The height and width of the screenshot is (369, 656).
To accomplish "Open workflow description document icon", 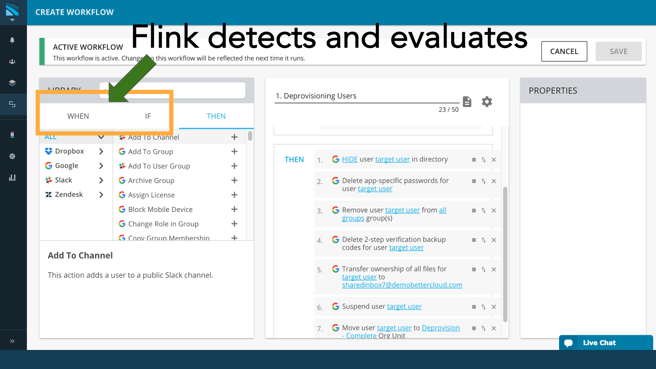I will (x=467, y=102).
